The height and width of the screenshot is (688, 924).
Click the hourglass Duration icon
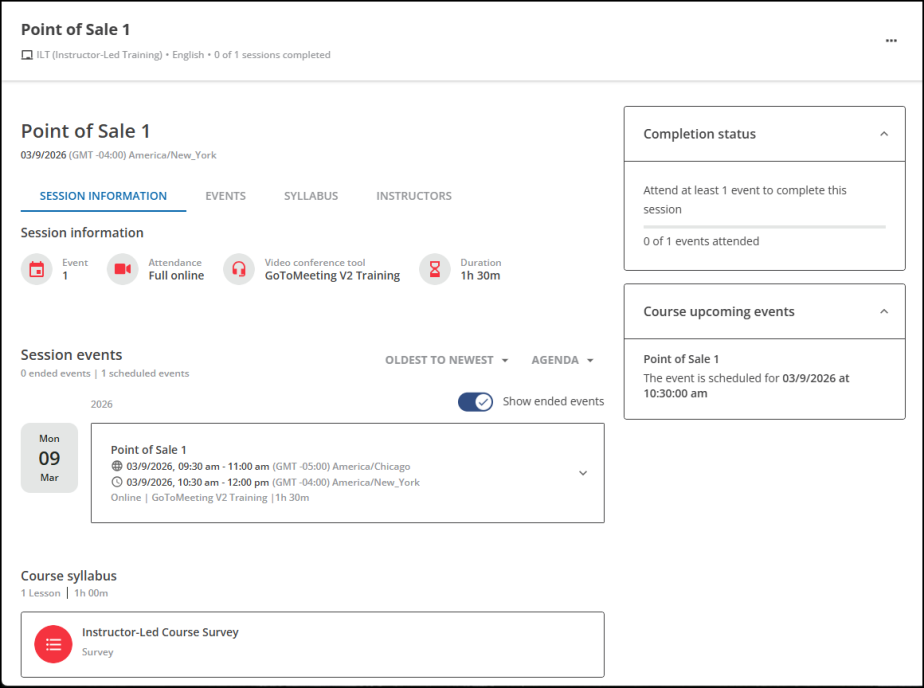pos(434,269)
